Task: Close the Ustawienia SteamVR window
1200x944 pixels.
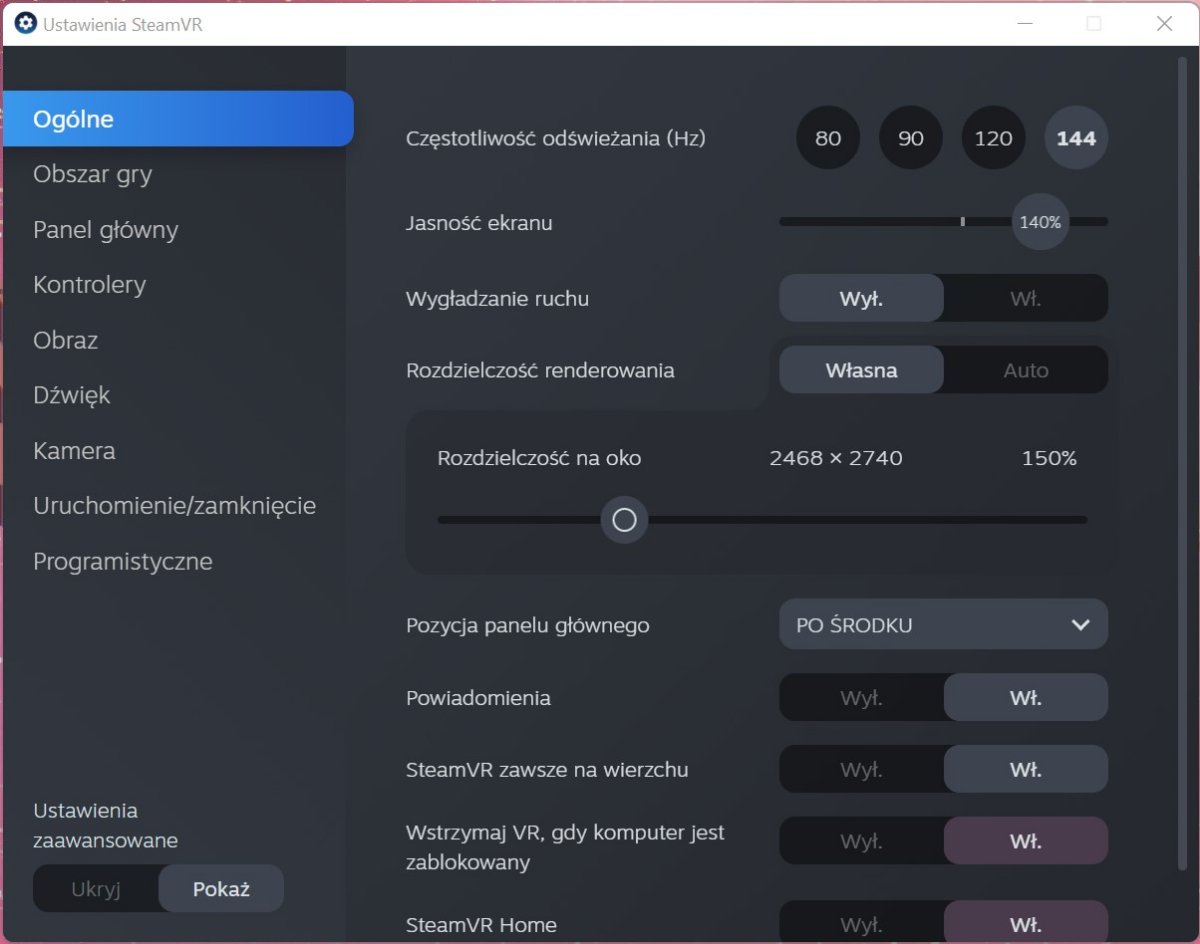Action: (1164, 23)
